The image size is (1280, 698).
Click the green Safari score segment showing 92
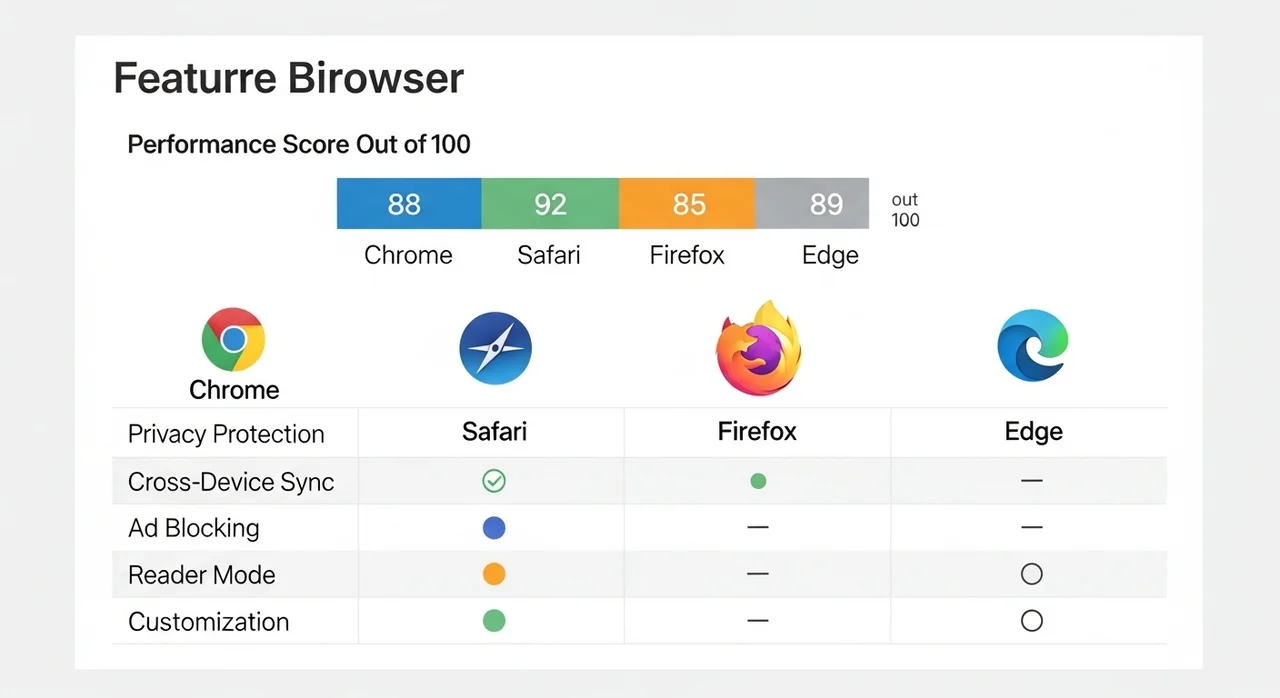coord(550,204)
